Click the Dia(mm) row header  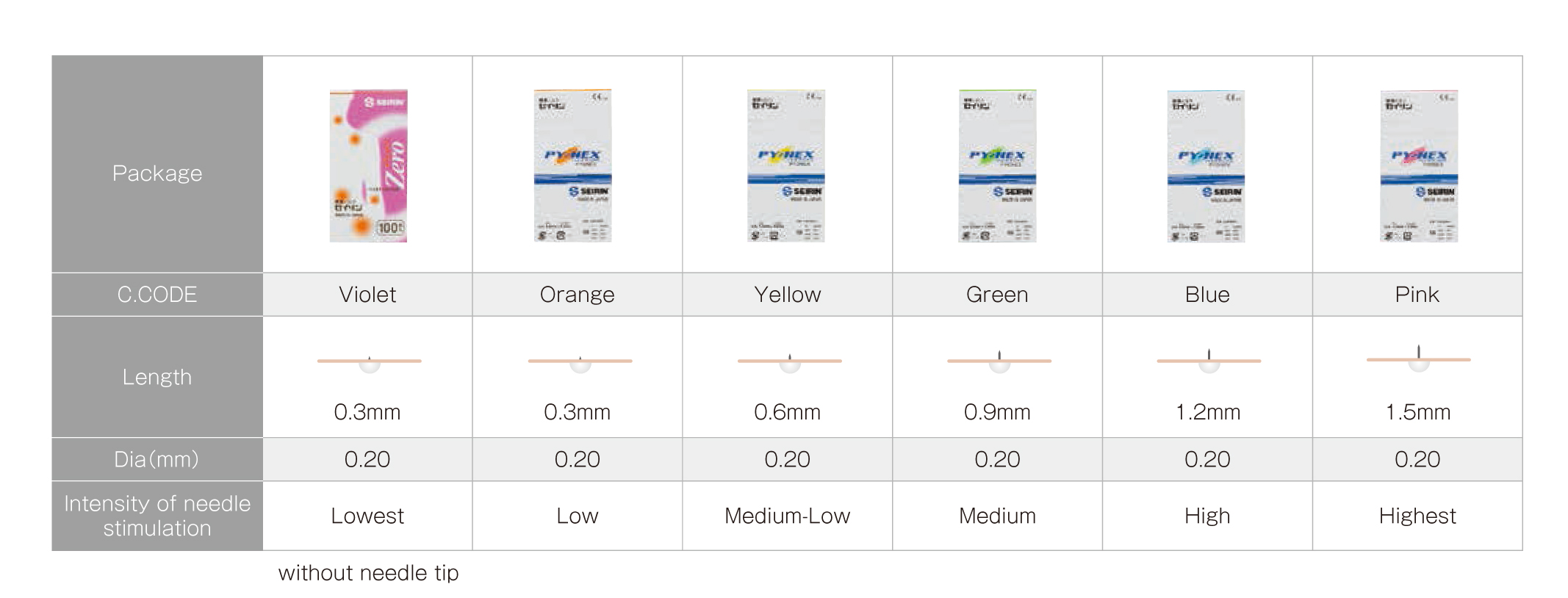coord(157,459)
